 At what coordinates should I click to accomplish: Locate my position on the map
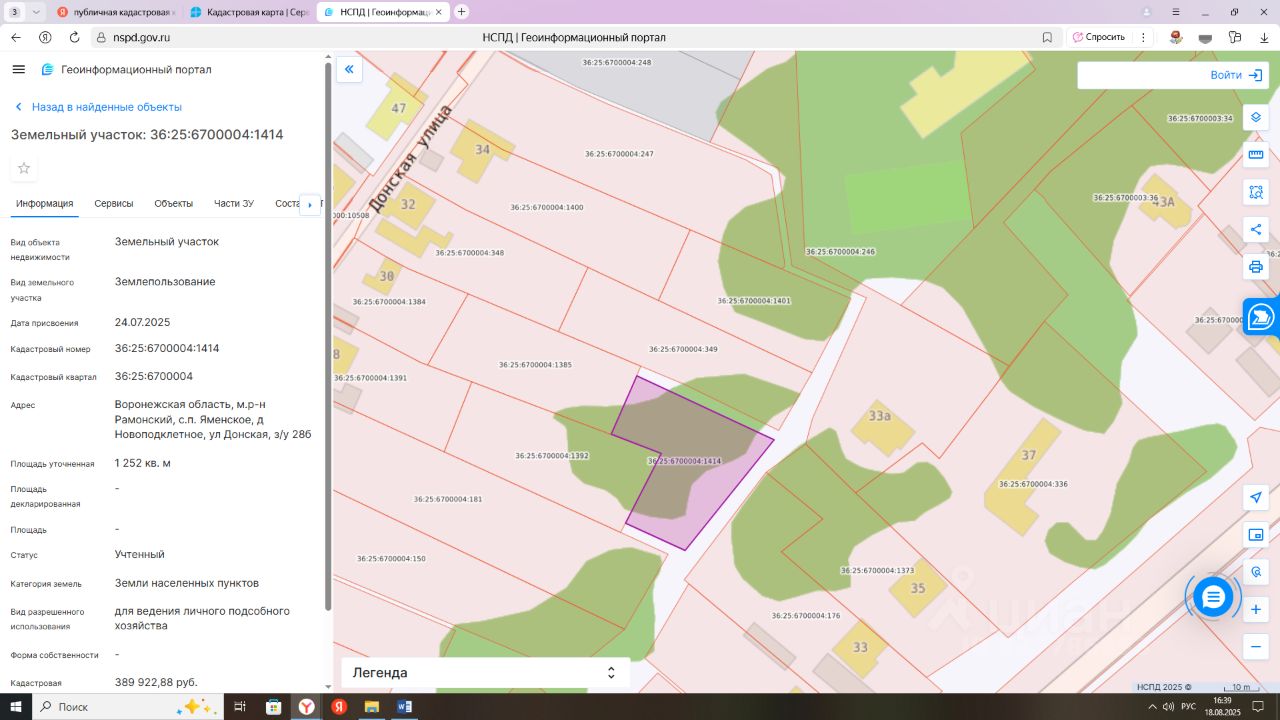(x=1256, y=497)
